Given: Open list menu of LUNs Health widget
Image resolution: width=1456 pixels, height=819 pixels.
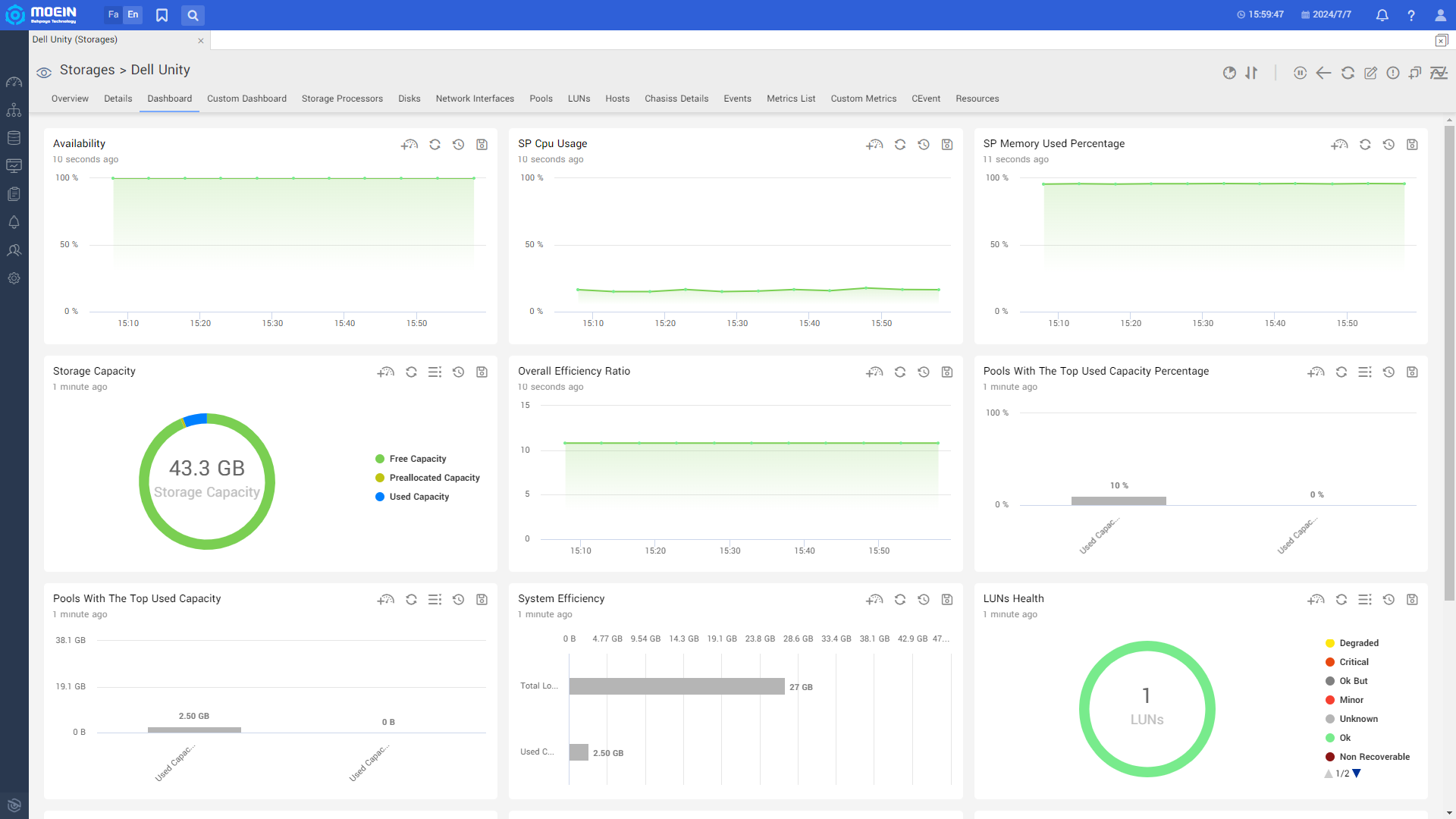Looking at the screenshot, I should click(1365, 599).
